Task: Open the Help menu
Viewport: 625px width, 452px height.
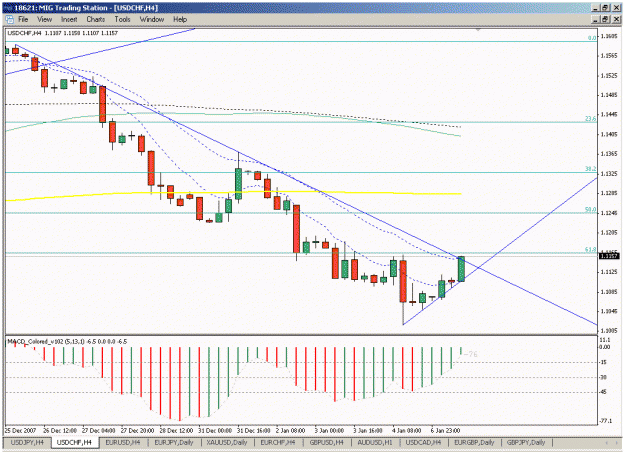Action: 180,19
